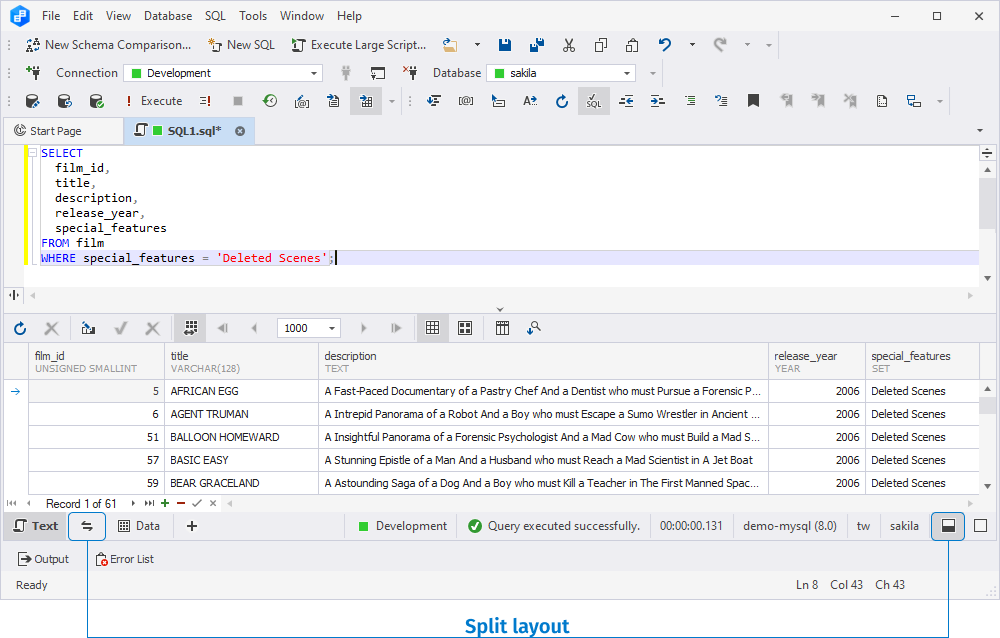Click the Cut scissors icon
Viewport: 1000px width, 638px height.
click(569, 45)
